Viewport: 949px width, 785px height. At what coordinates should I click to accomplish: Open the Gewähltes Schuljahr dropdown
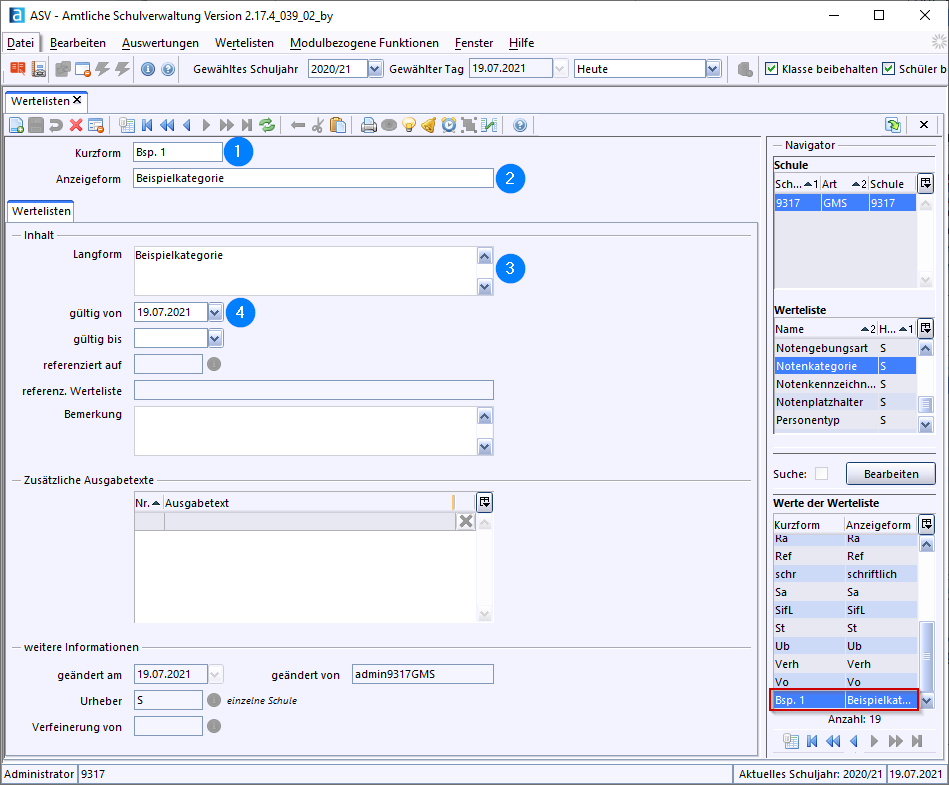click(375, 69)
